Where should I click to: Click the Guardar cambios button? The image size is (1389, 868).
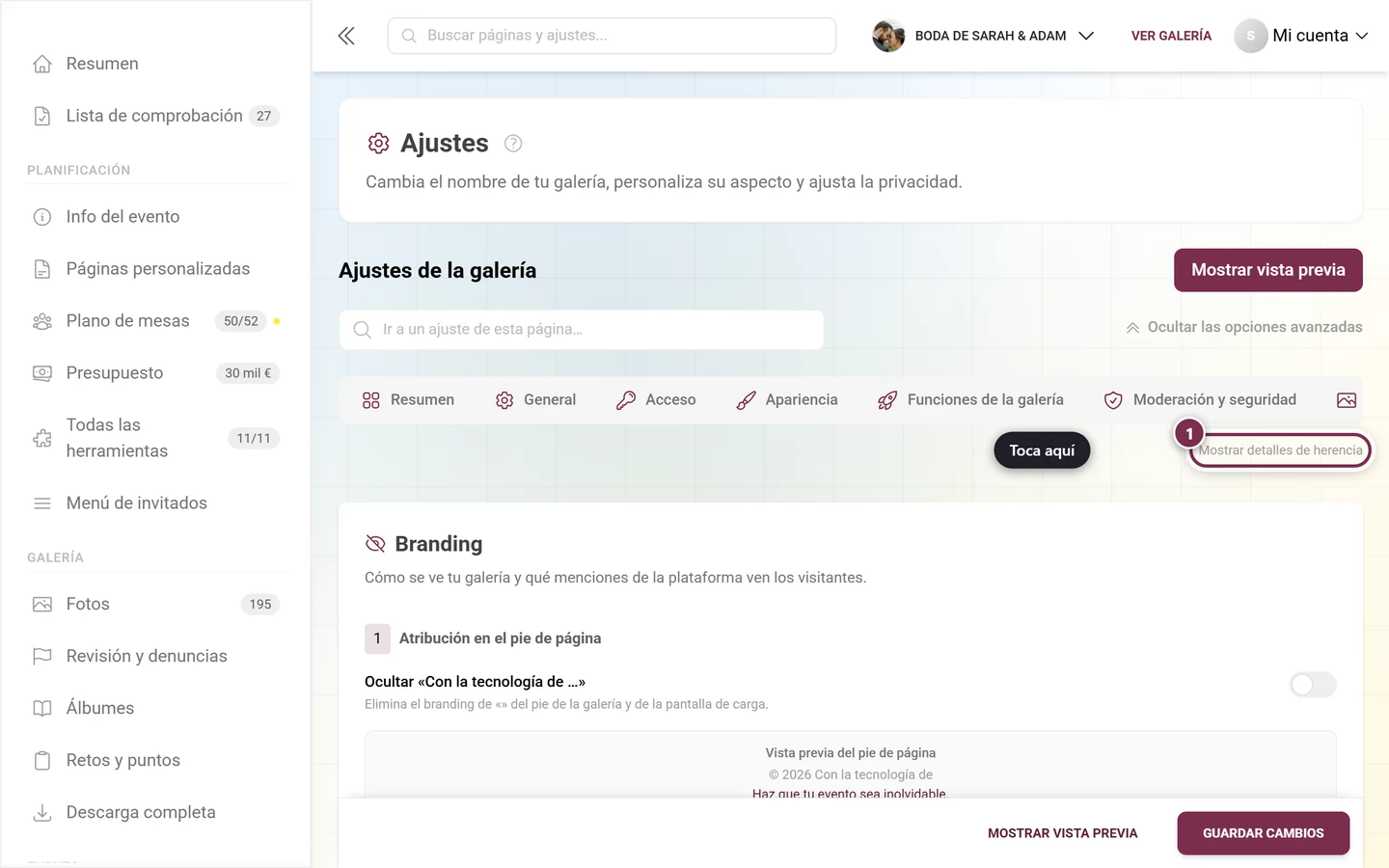click(x=1263, y=833)
